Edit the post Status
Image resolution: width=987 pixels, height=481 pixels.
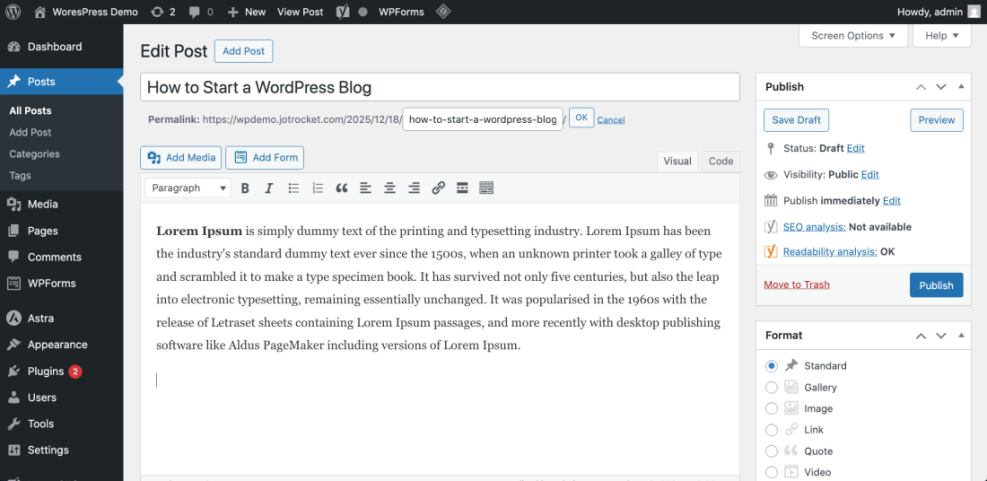[x=855, y=149]
